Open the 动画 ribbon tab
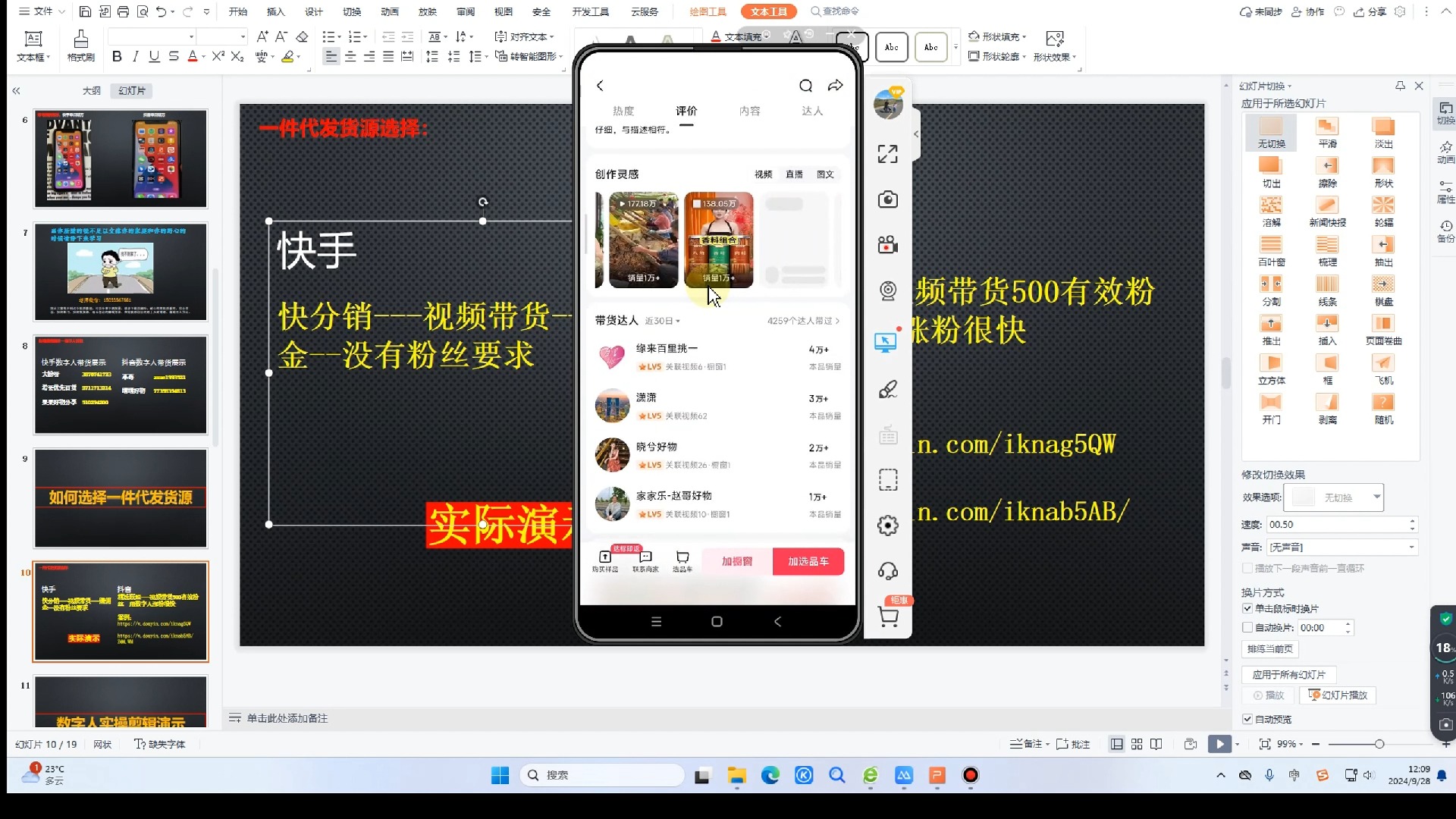This screenshot has width=1456, height=819. [x=390, y=11]
